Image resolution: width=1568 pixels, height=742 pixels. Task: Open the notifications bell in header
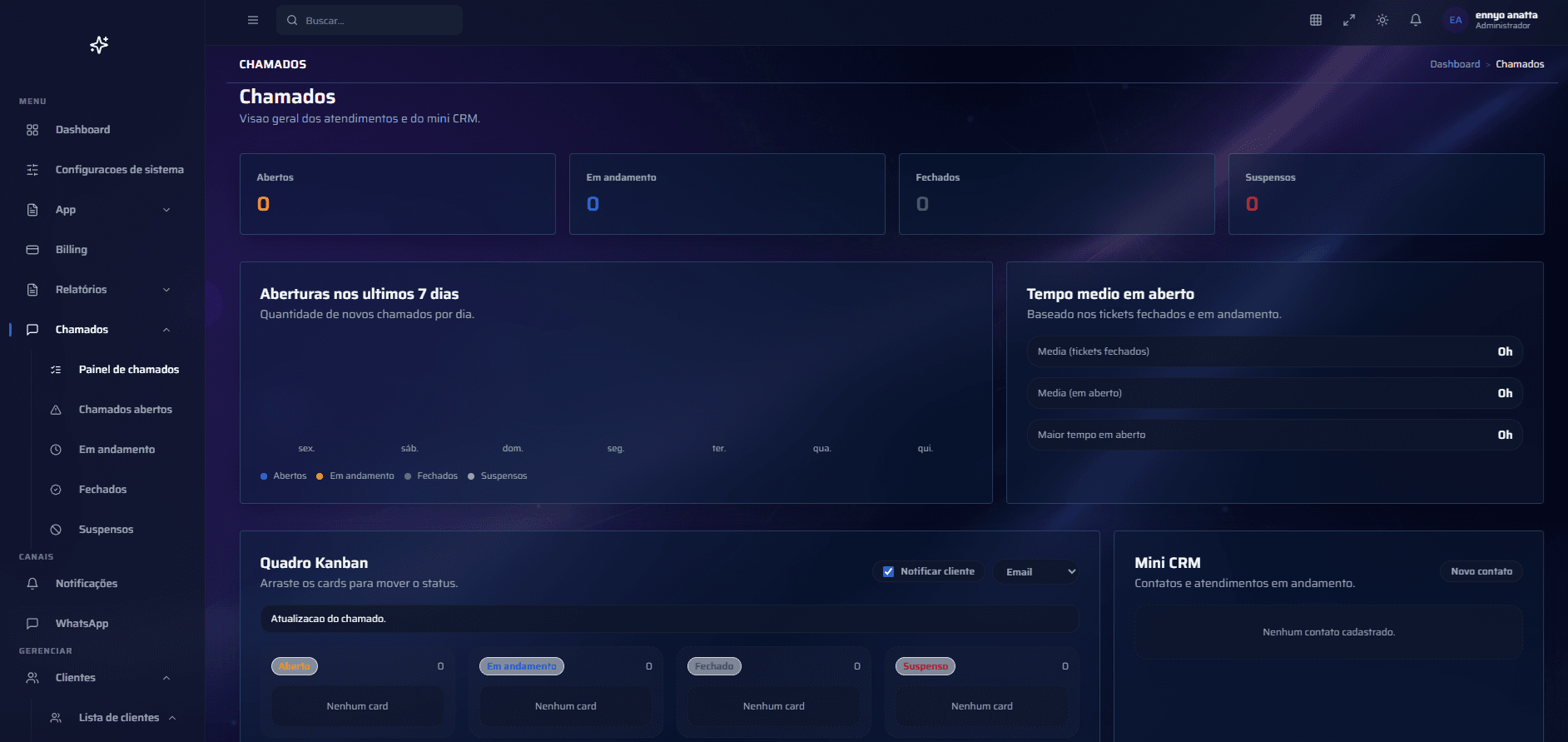1416,20
